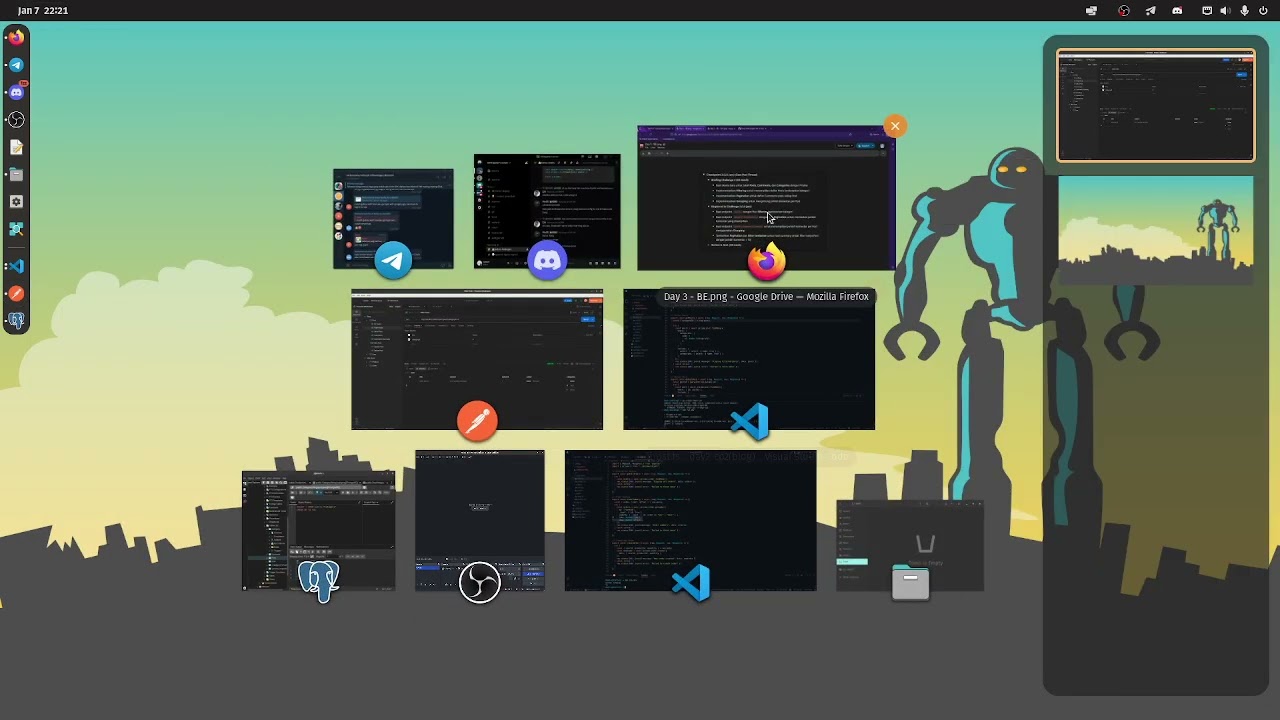Launch OBS Studio from the dock
The image size is (1280, 720).
(16, 120)
